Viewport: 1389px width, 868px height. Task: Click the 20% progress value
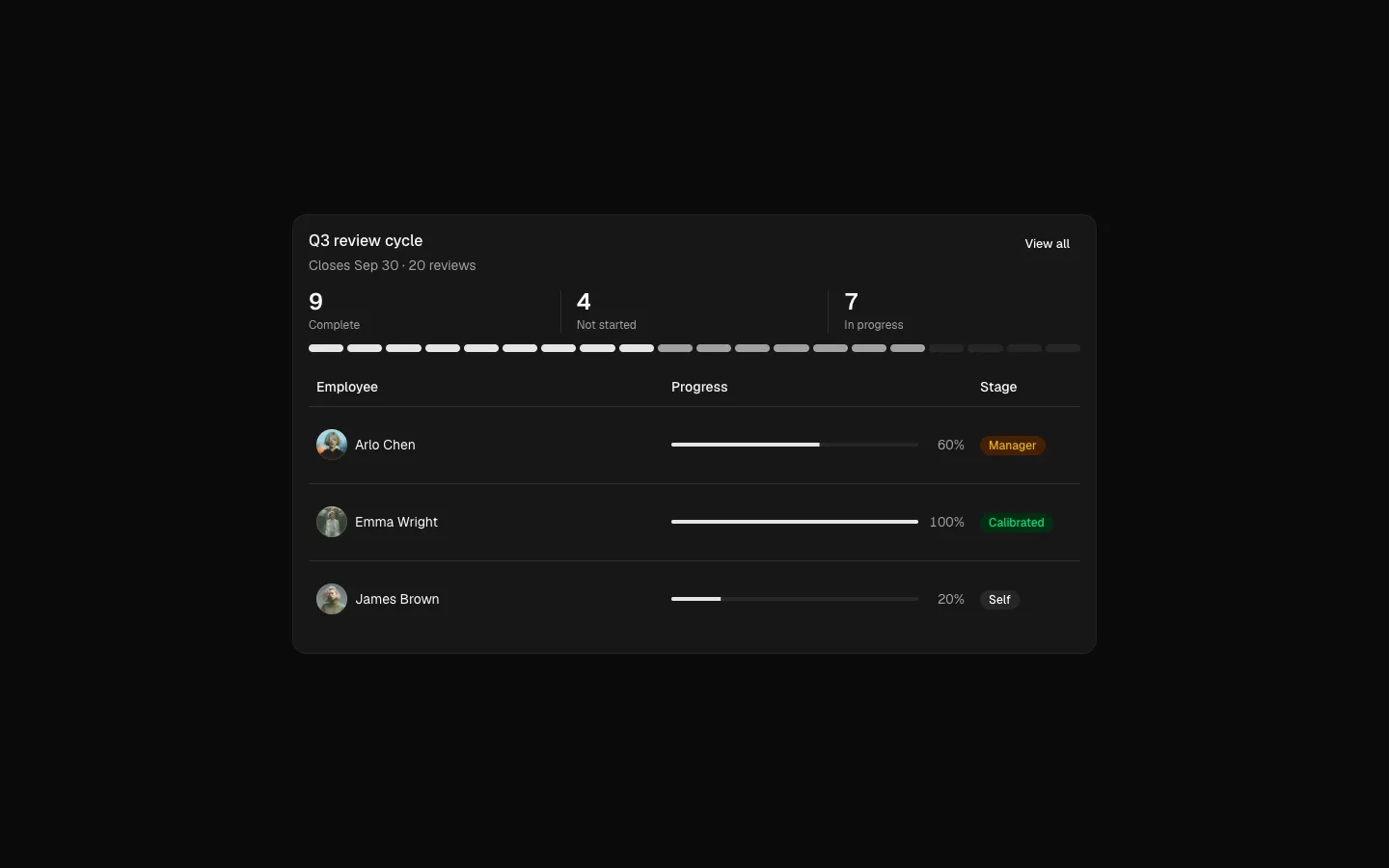pos(951,599)
